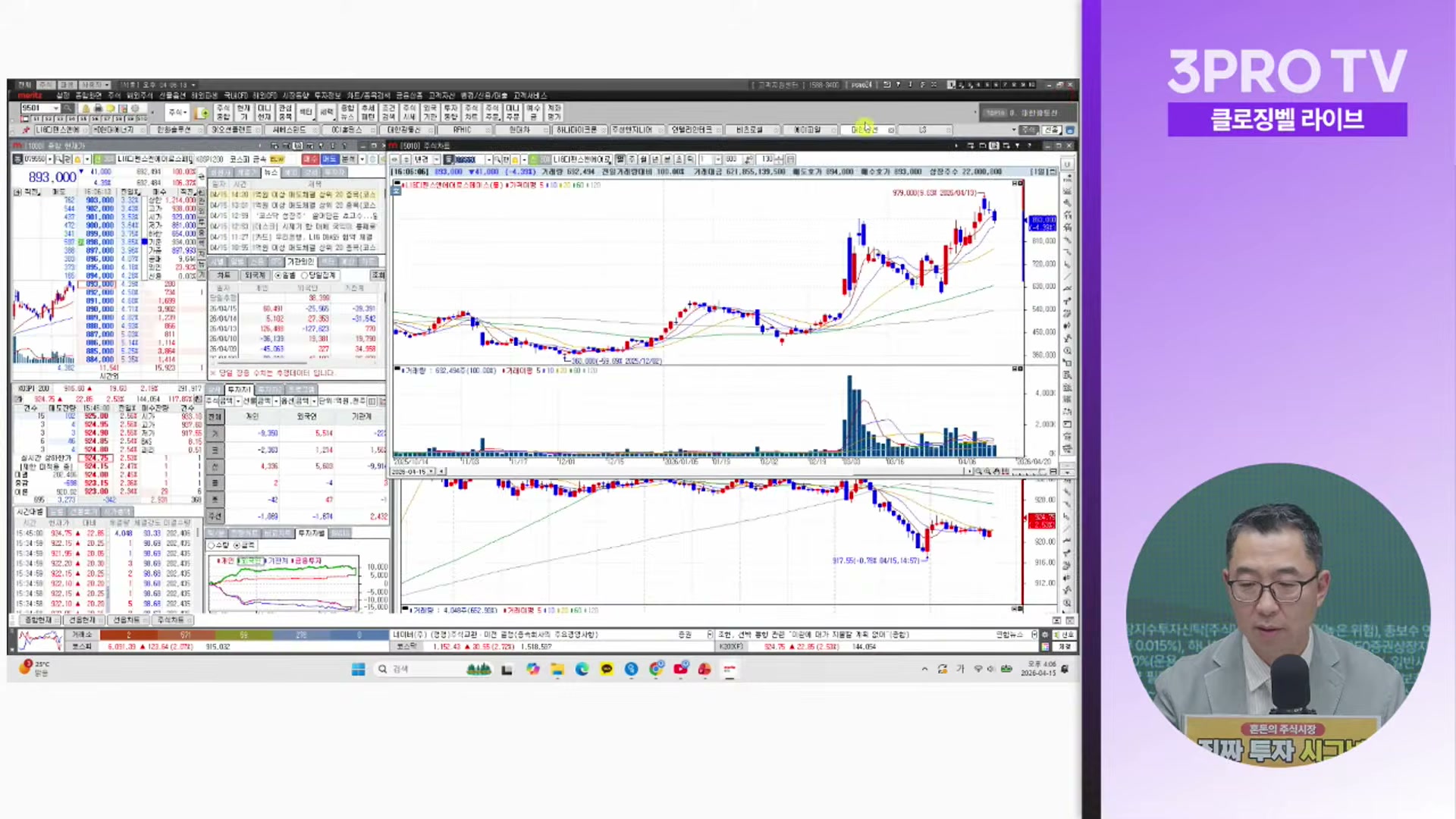Open the stock search magnifier icon
The image size is (1456, 819).
pos(67,108)
